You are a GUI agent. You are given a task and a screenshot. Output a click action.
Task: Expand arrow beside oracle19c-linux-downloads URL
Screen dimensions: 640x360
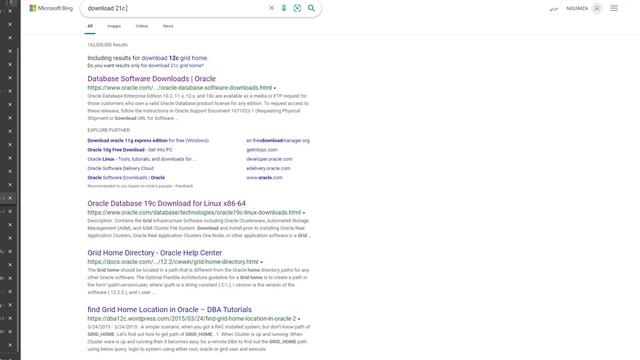tap(304, 213)
